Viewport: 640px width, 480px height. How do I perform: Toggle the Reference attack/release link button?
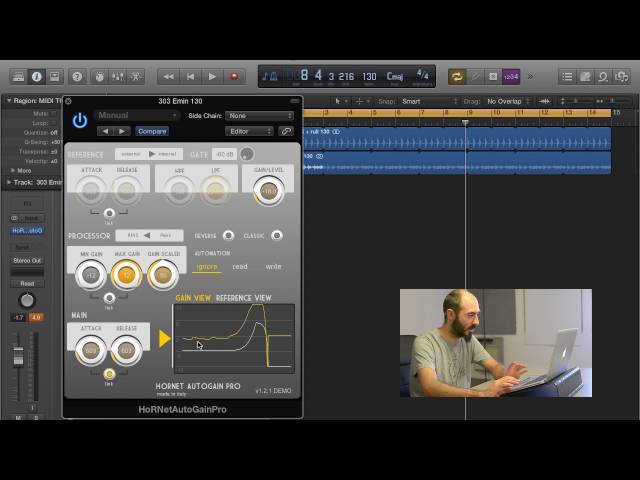click(x=109, y=213)
